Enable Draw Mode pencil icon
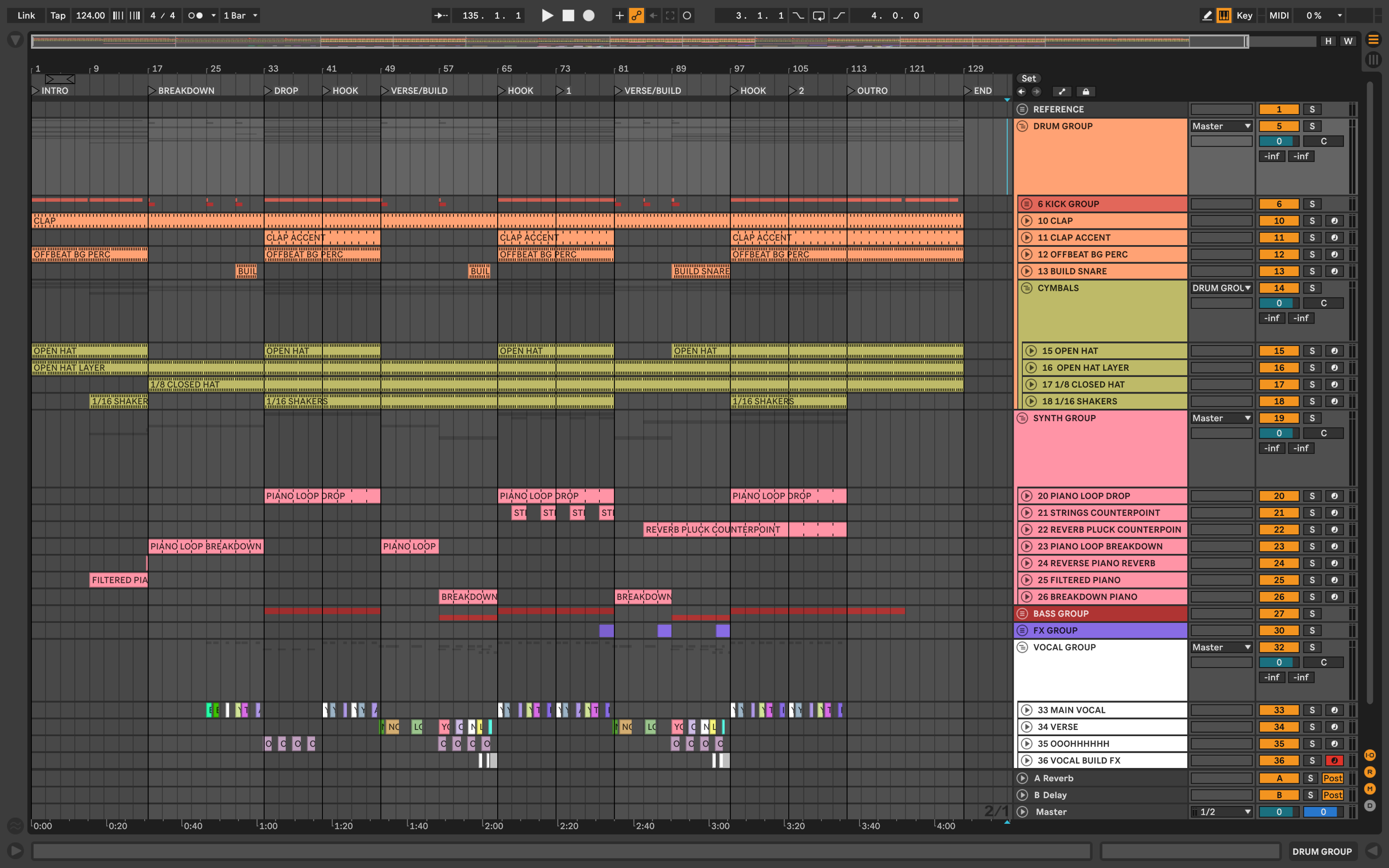The height and width of the screenshot is (868, 1389). (1207, 16)
